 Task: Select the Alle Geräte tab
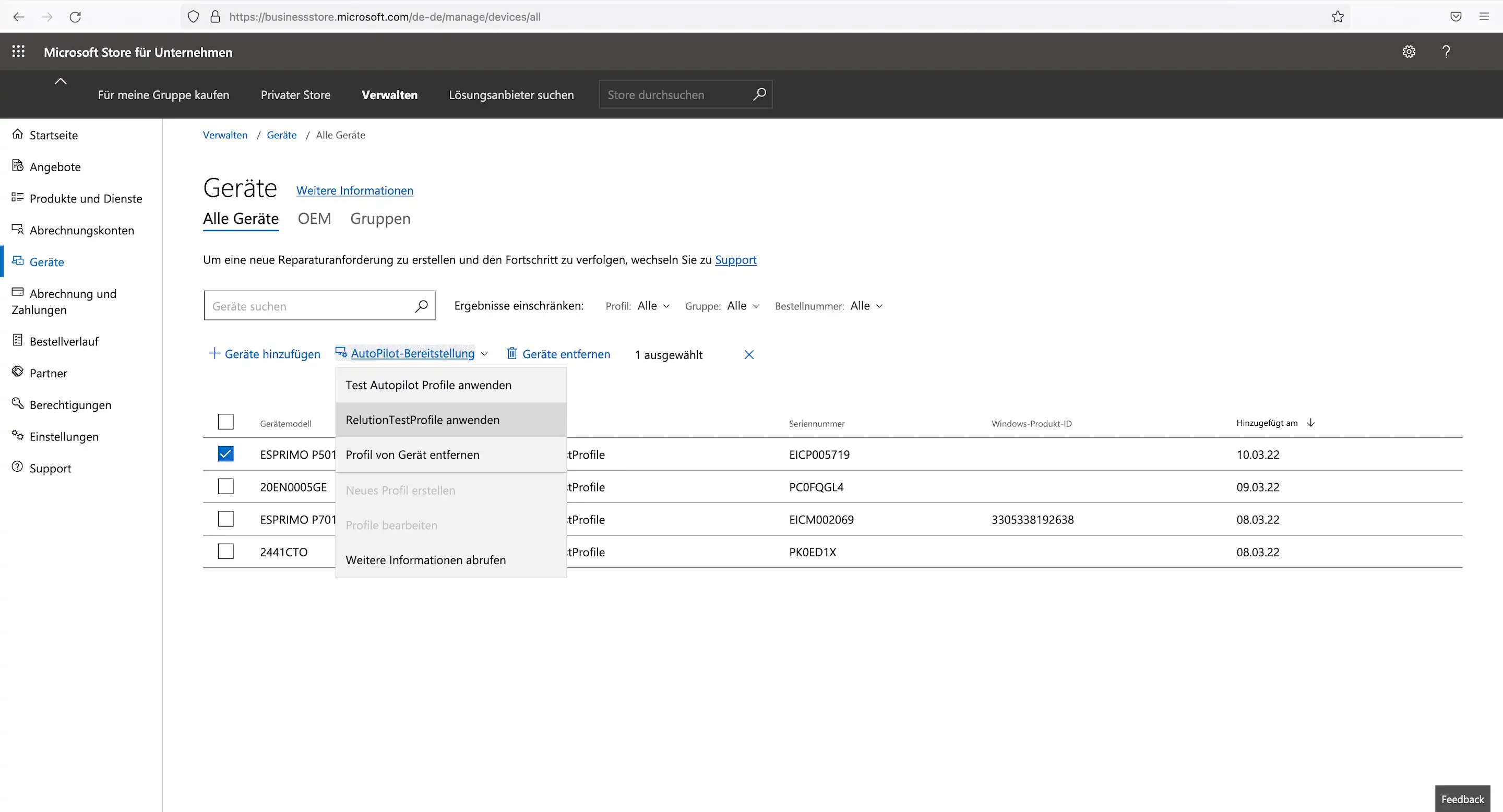[x=241, y=219]
